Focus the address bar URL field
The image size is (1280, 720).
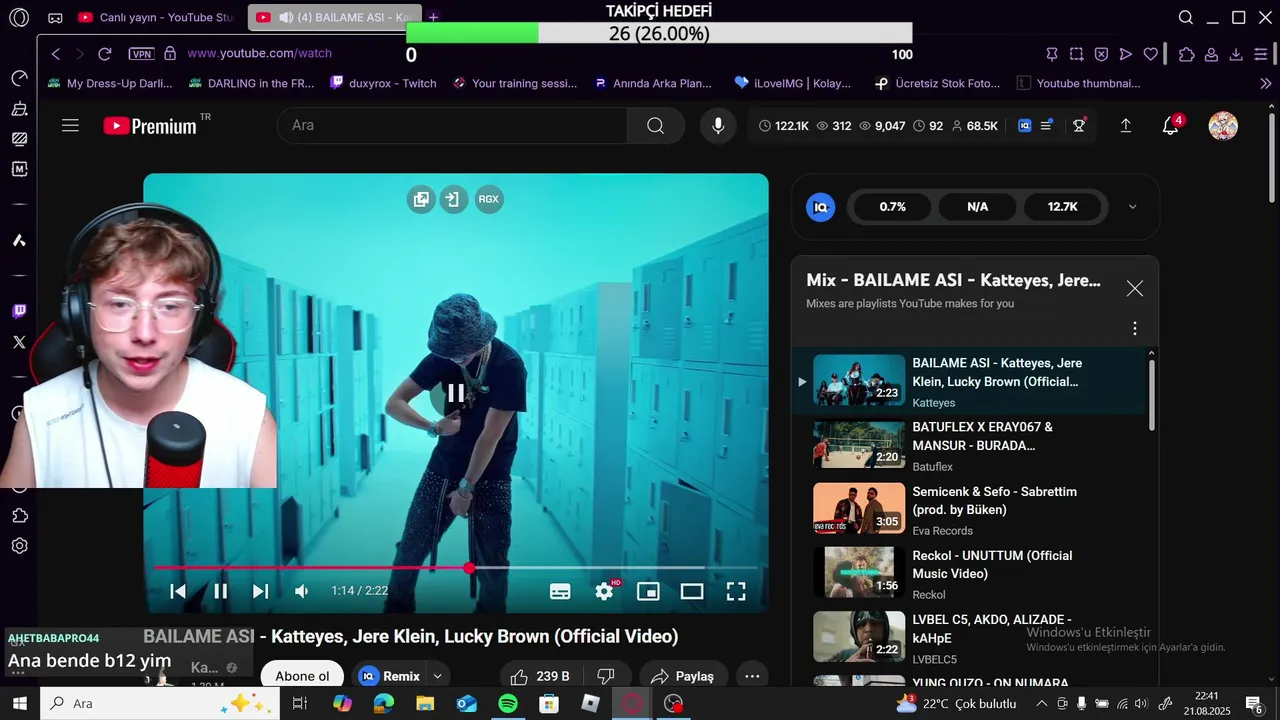pyautogui.click(x=259, y=53)
